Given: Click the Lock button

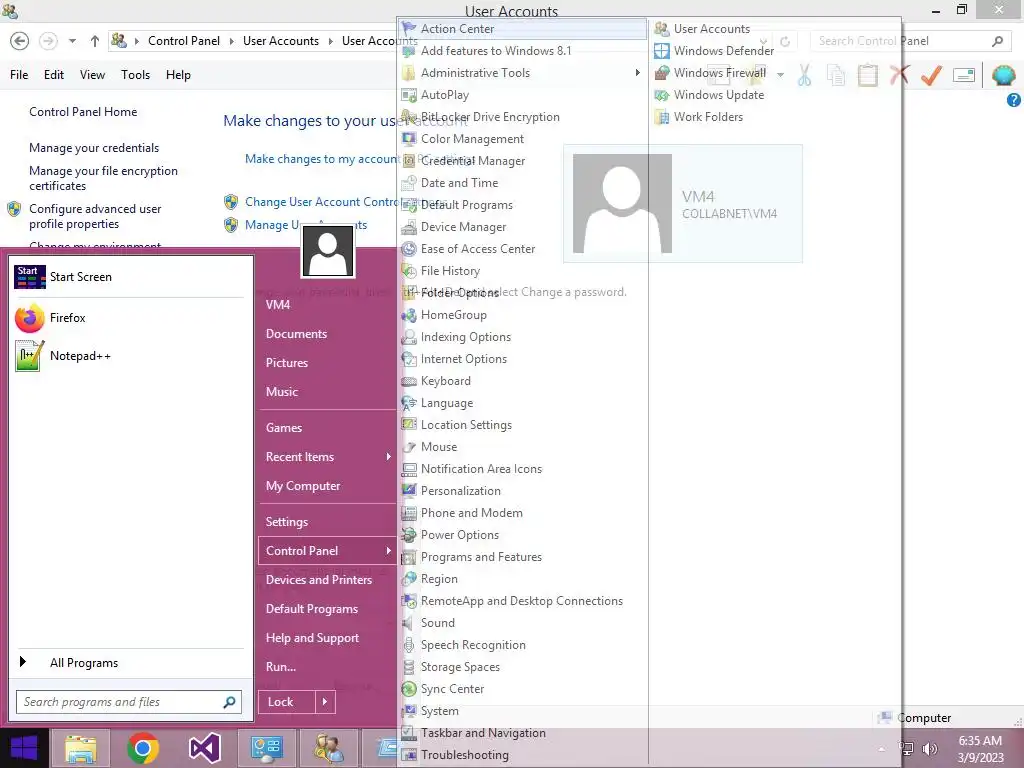Looking at the screenshot, I should [287, 702].
